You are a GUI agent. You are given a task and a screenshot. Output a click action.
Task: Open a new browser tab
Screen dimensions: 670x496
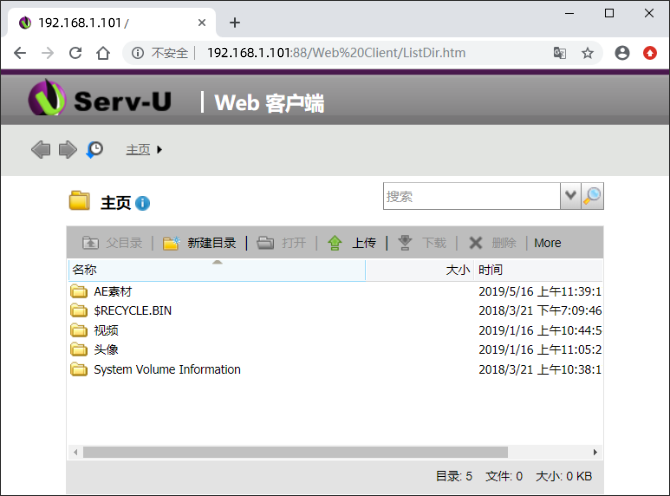pyautogui.click(x=235, y=23)
